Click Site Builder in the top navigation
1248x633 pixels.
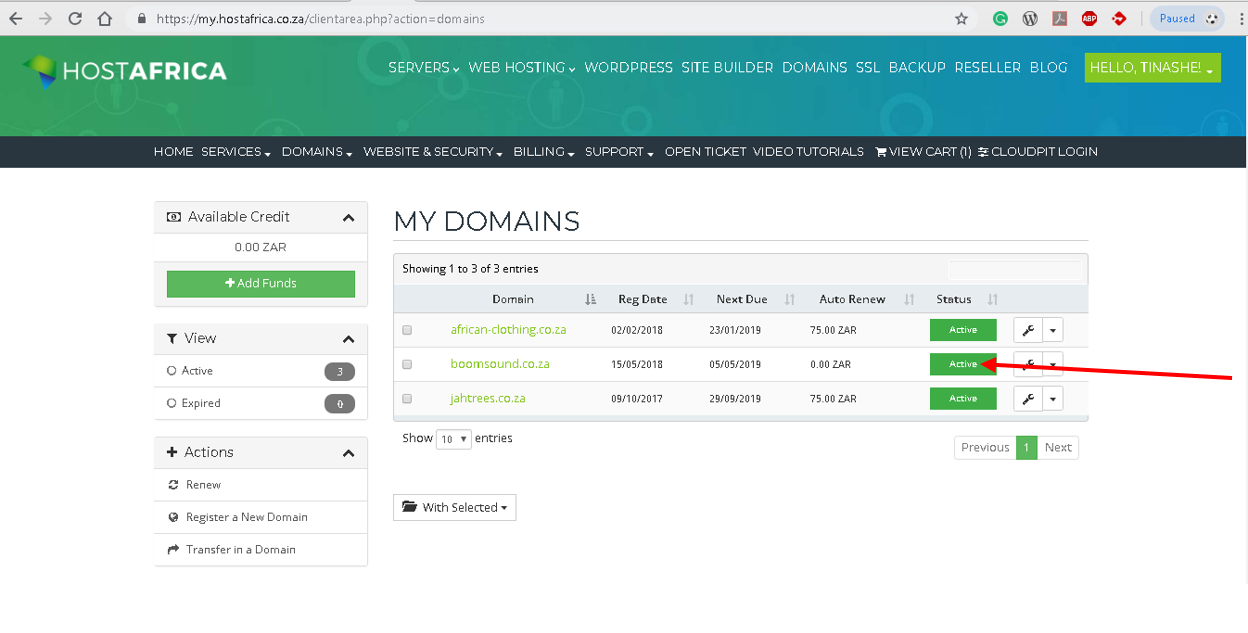tap(727, 67)
